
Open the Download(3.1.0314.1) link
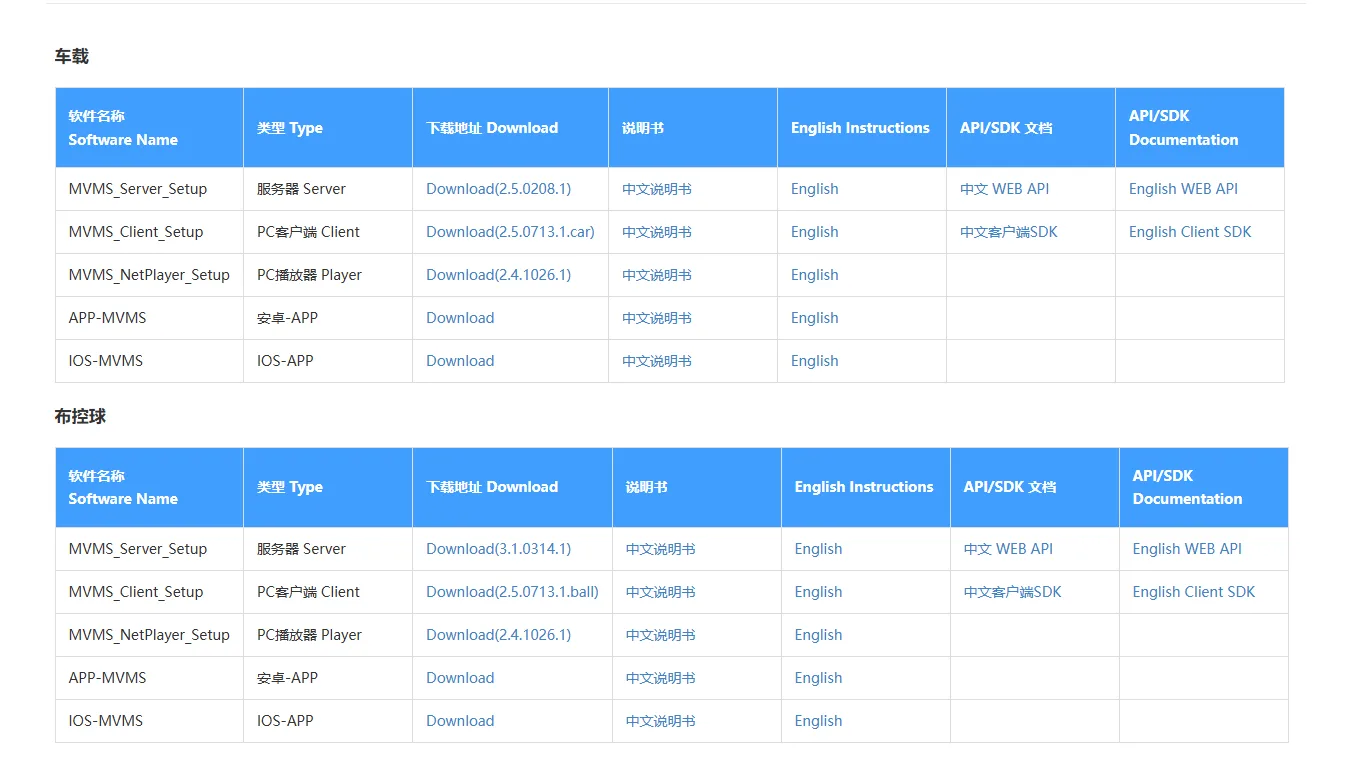click(498, 549)
